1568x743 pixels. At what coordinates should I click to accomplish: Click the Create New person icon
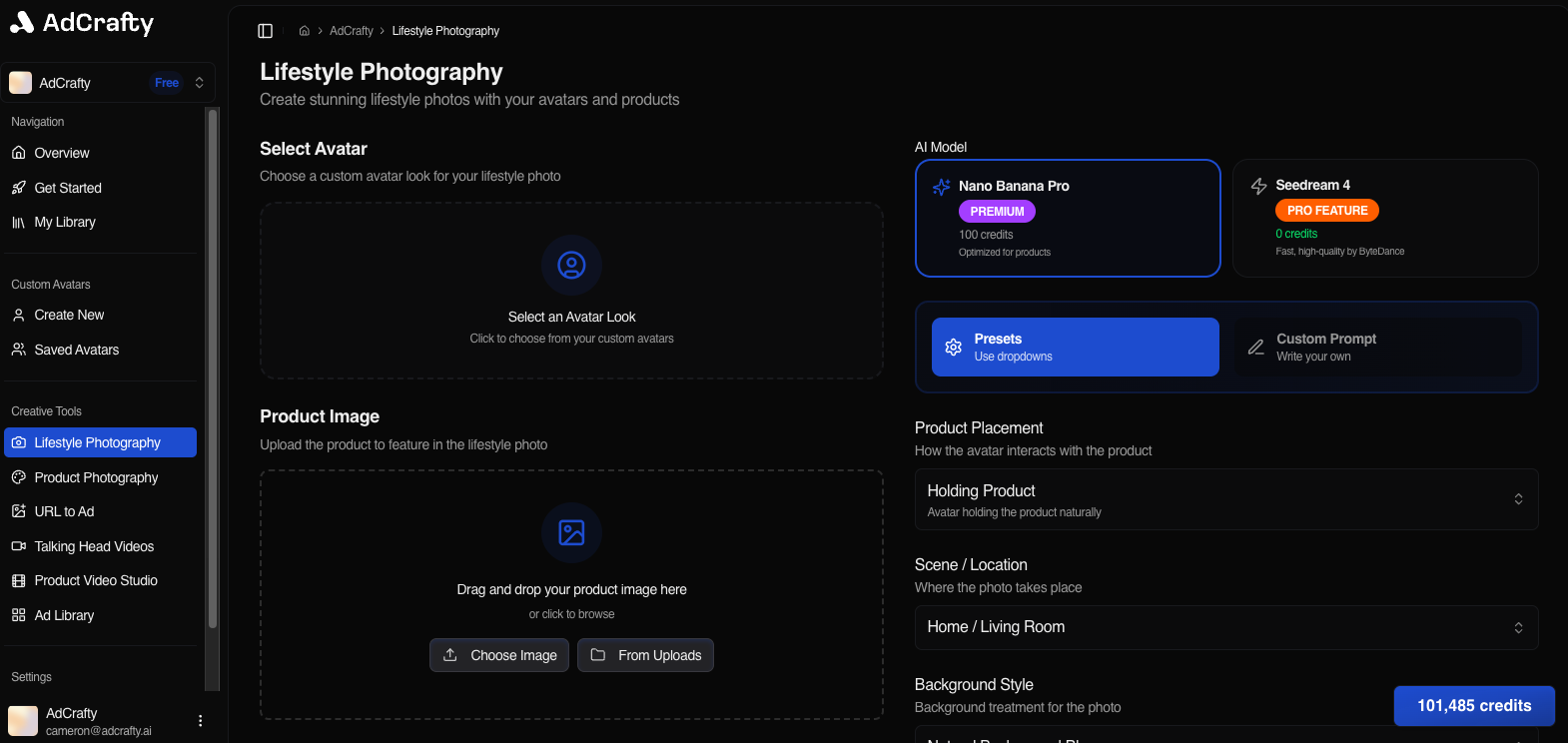(19, 315)
